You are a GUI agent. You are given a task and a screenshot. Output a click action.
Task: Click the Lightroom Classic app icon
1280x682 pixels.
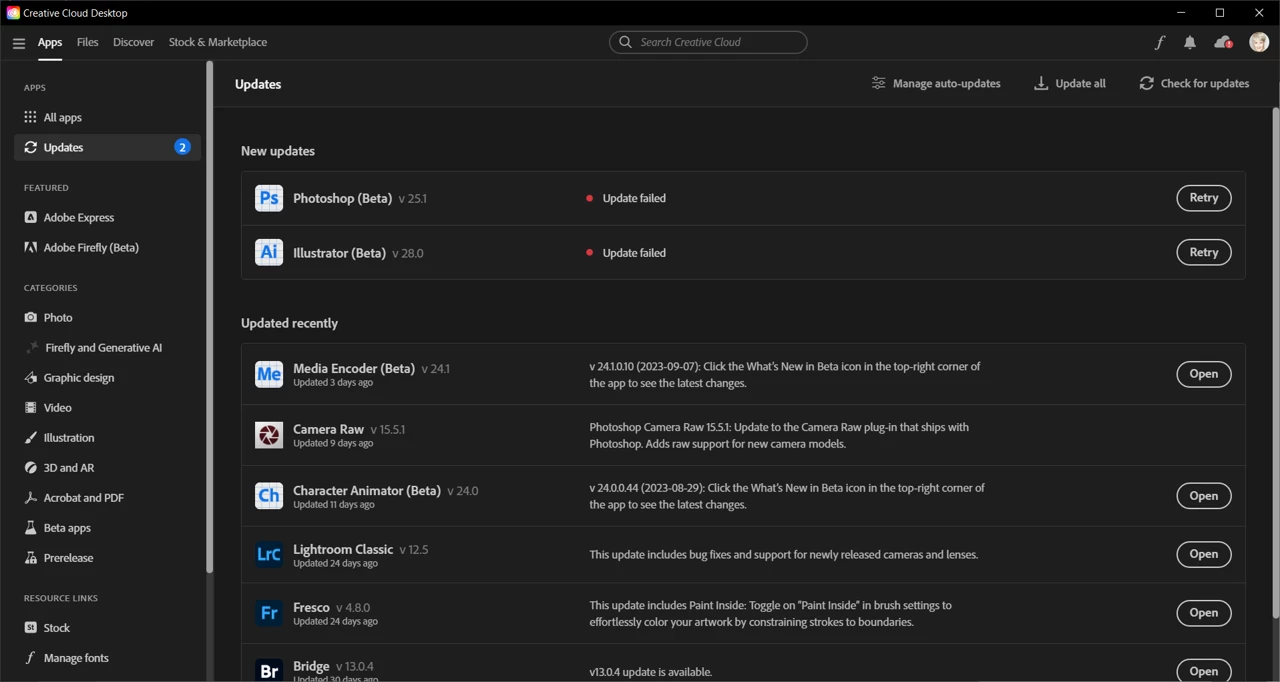click(269, 554)
